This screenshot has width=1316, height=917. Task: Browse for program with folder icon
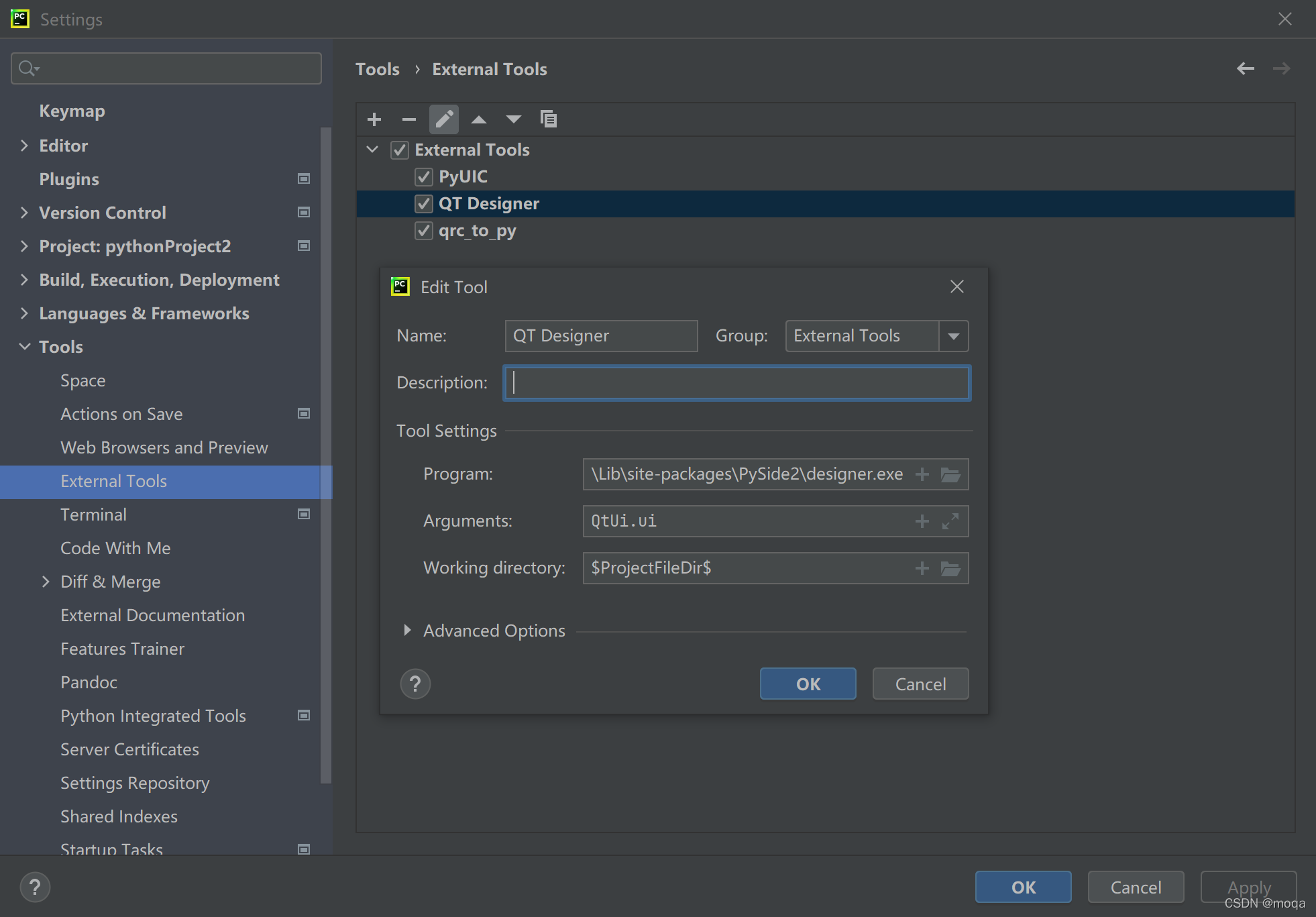[950, 474]
